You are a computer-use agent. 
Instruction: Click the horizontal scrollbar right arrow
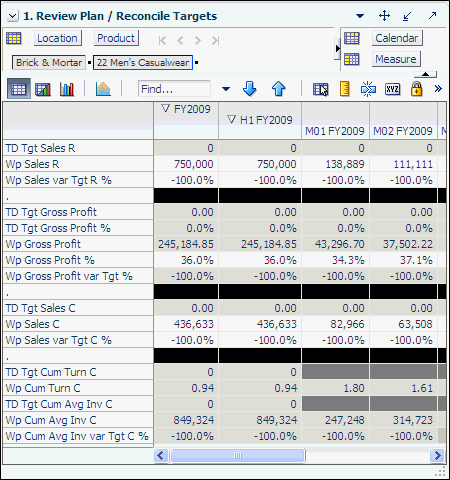(x=437, y=455)
